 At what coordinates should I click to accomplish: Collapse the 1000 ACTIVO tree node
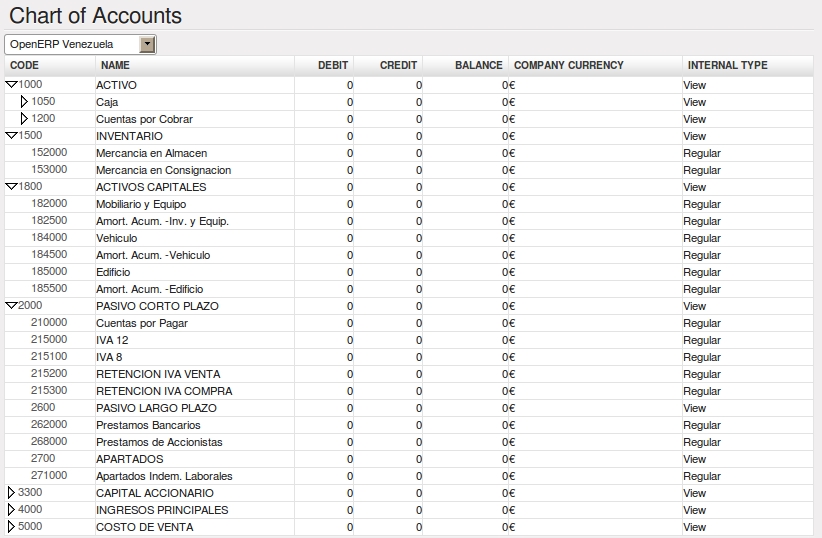pyautogui.click(x=11, y=84)
